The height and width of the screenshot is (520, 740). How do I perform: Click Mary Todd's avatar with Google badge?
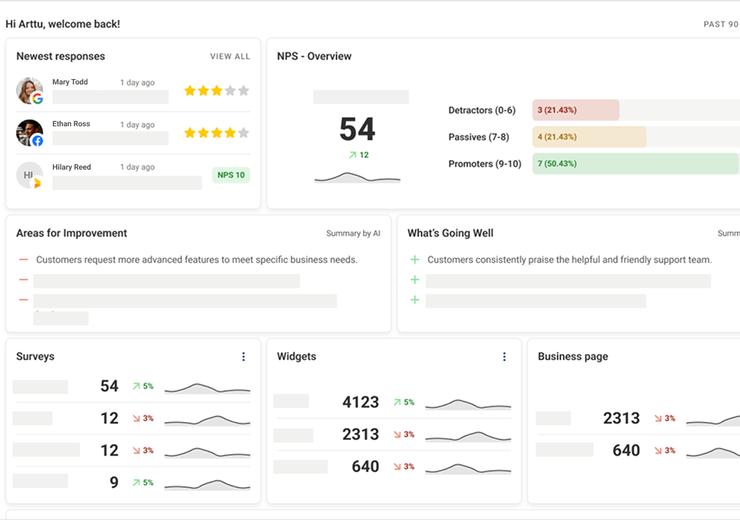click(30, 91)
